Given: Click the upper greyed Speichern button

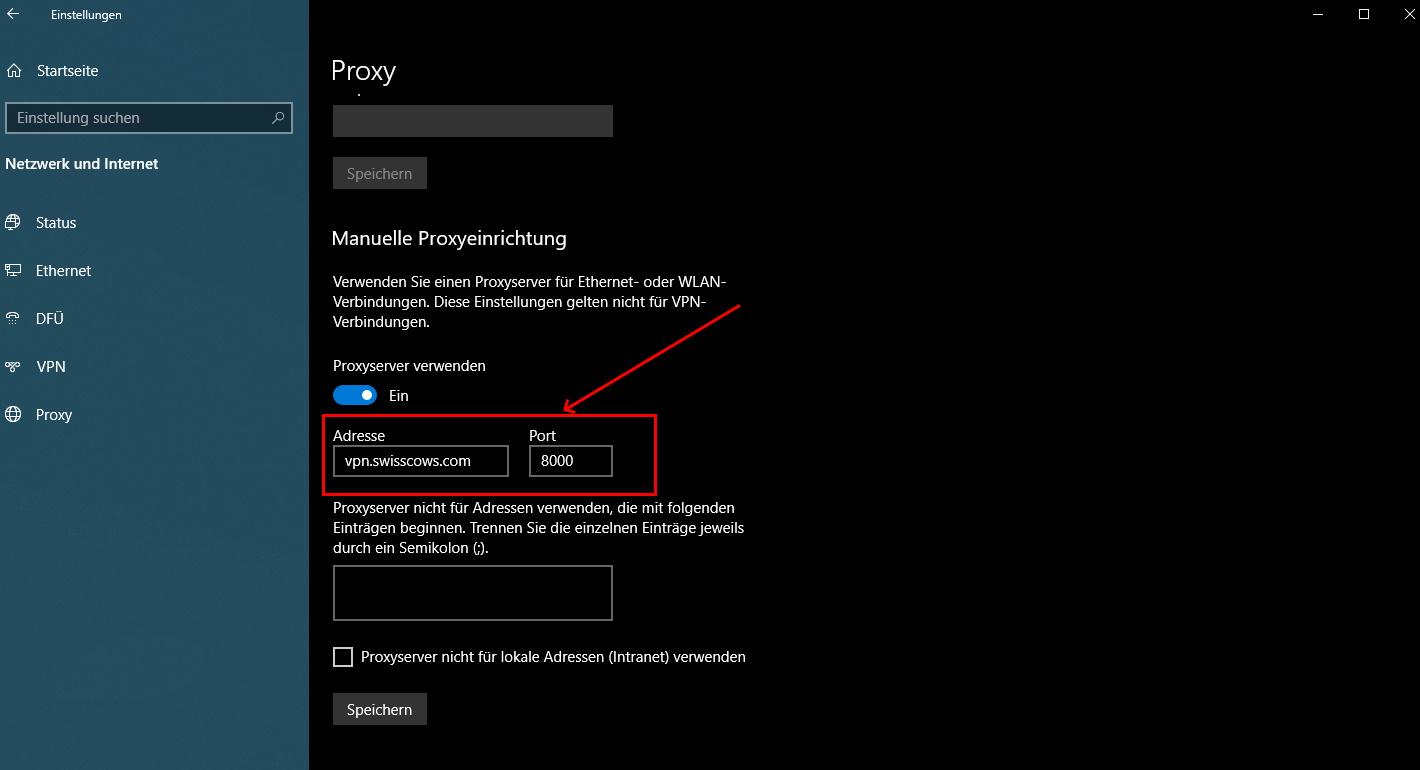Looking at the screenshot, I should (380, 173).
